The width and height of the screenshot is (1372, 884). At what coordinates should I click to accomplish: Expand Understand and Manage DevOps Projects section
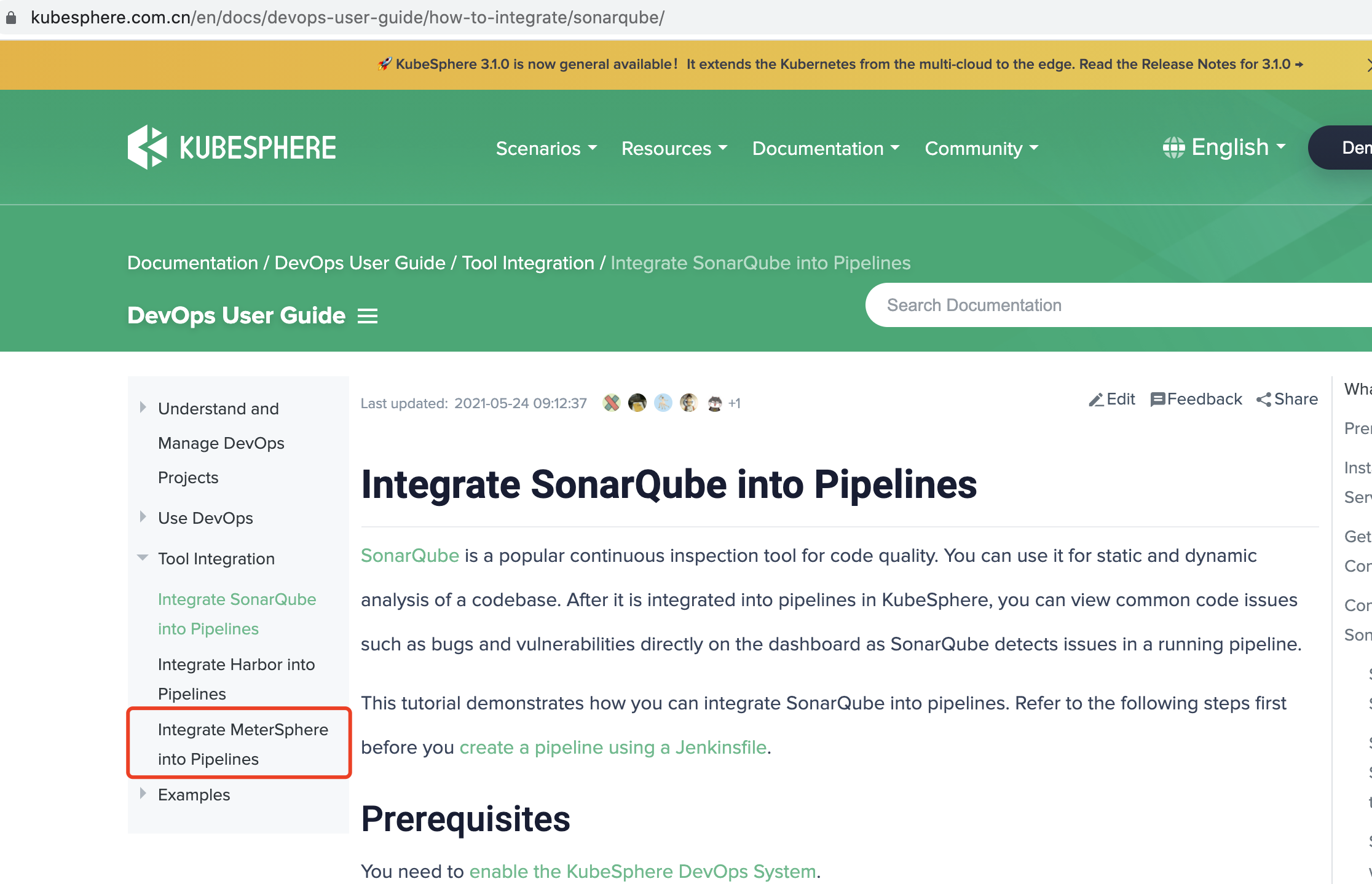[143, 407]
